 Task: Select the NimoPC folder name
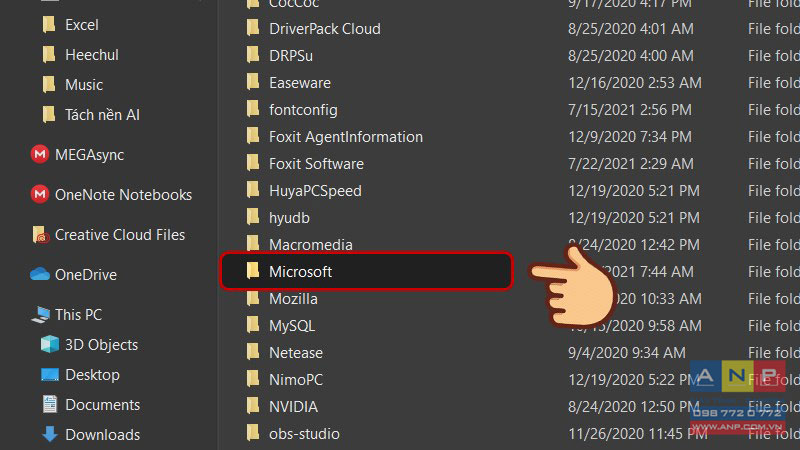point(296,380)
